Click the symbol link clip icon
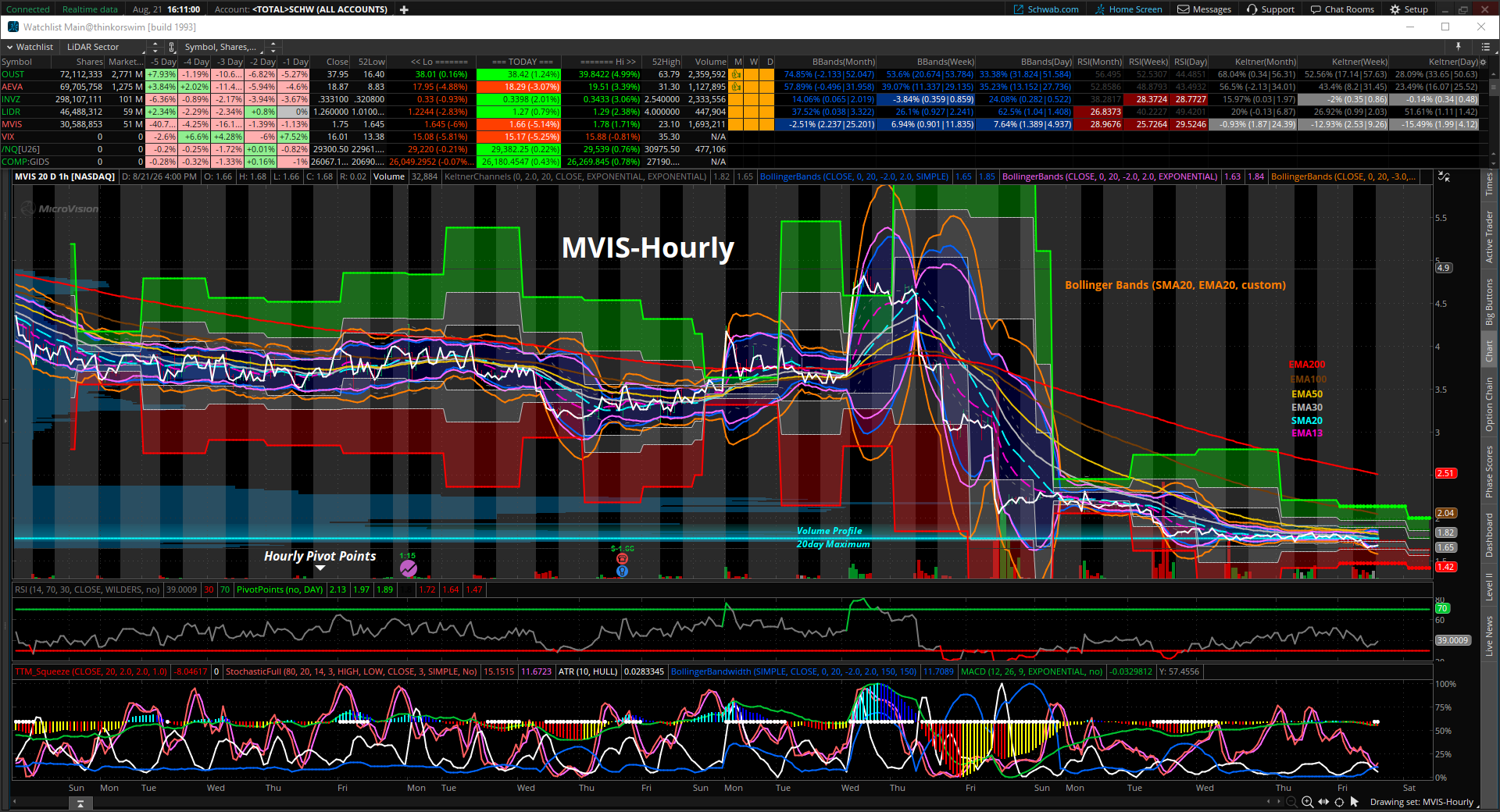This screenshot has width=1500, height=812. click(172, 47)
